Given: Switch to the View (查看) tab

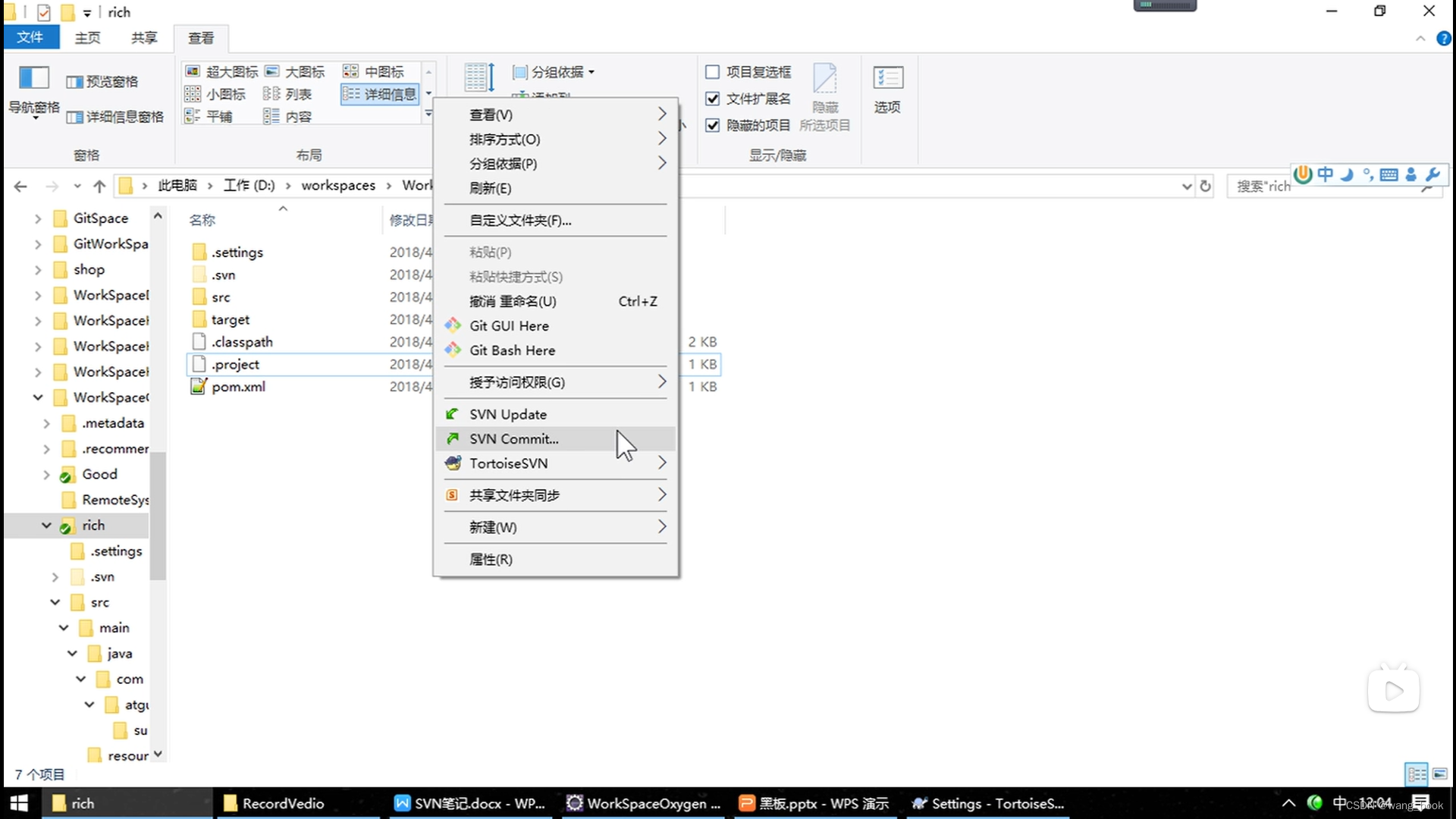Looking at the screenshot, I should tap(201, 38).
